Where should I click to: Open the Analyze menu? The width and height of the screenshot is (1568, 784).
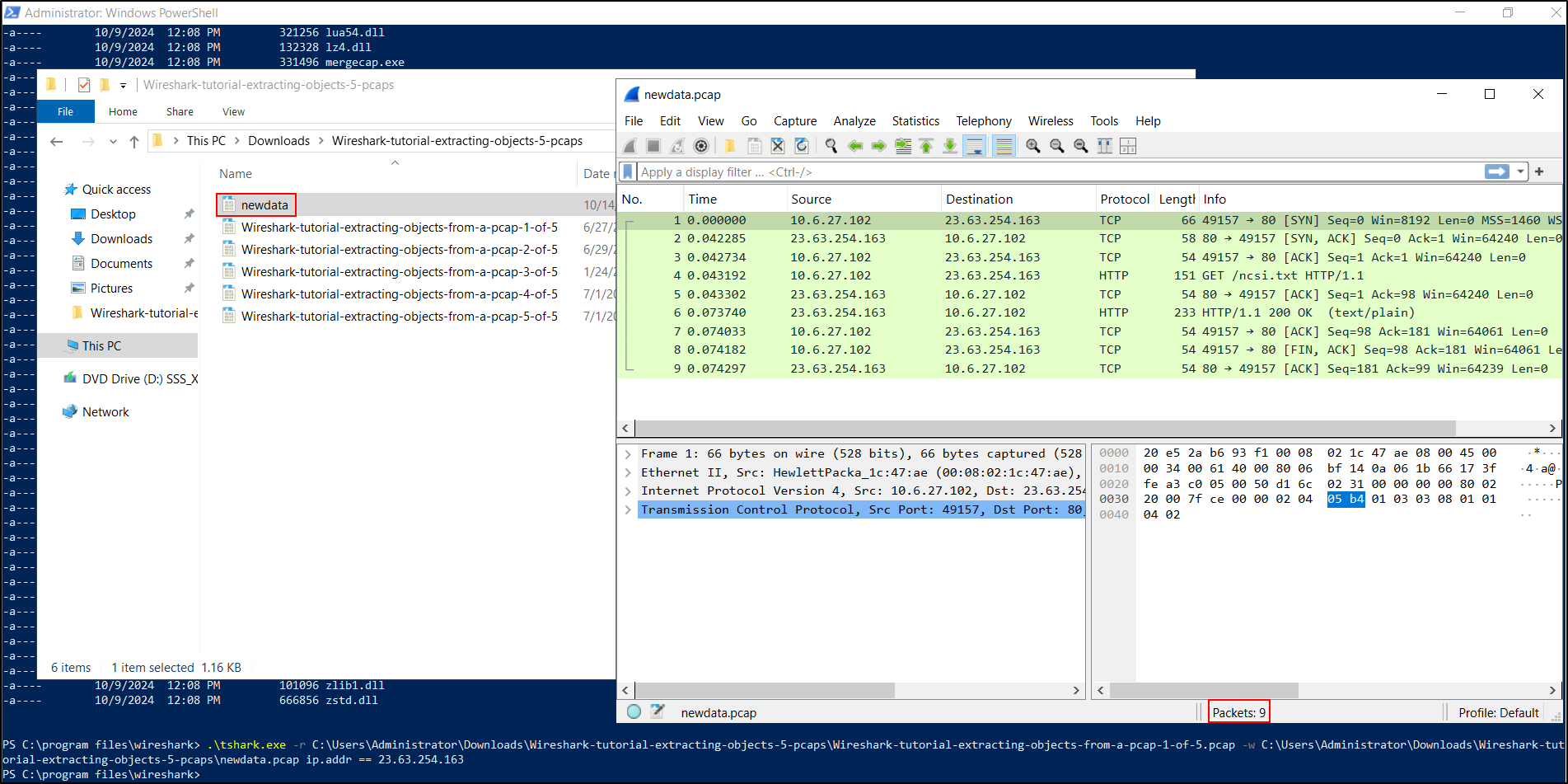coord(854,120)
